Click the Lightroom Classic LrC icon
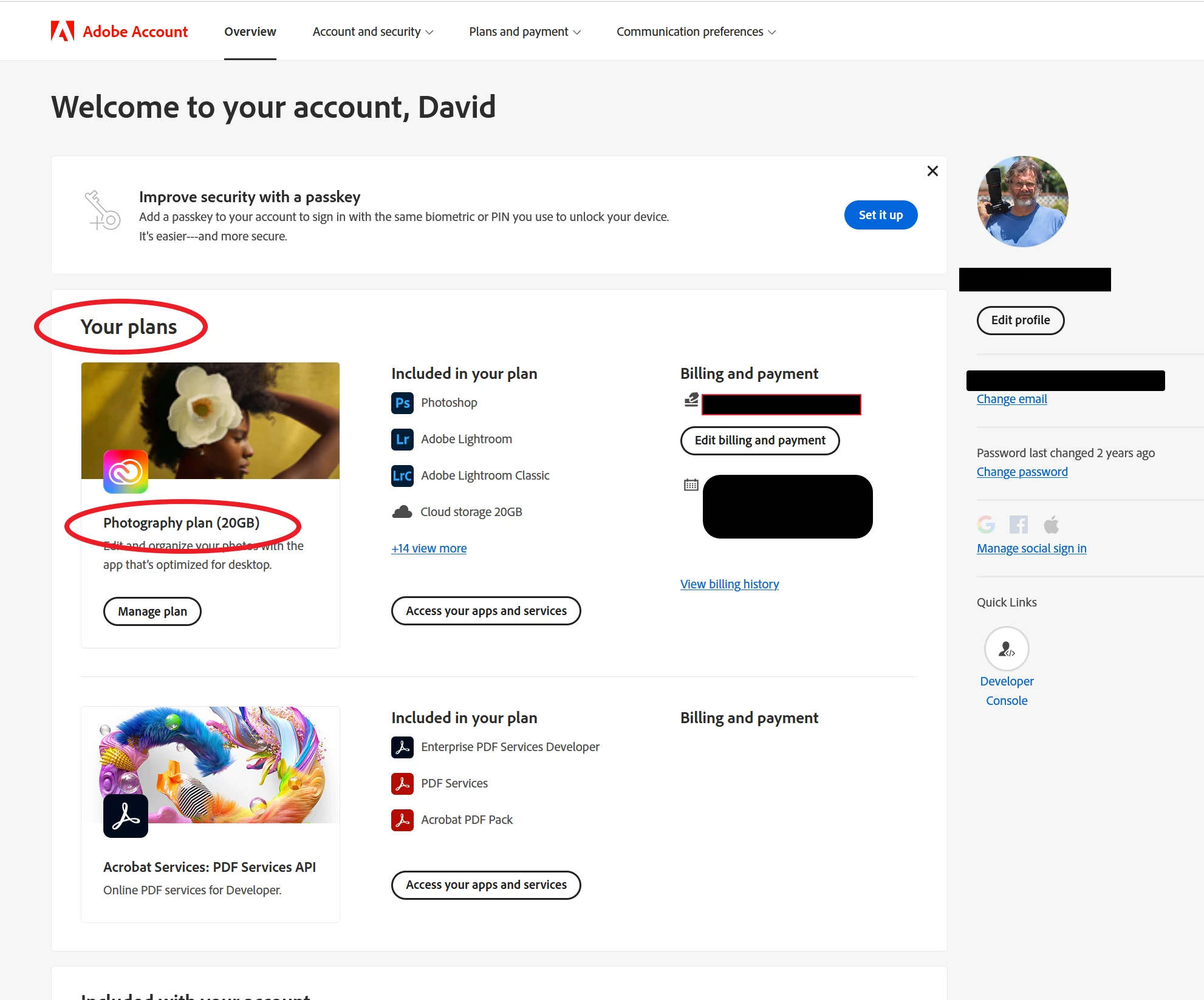The width and height of the screenshot is (1204, 1000). pyautogui.click(x=402, y=476)
